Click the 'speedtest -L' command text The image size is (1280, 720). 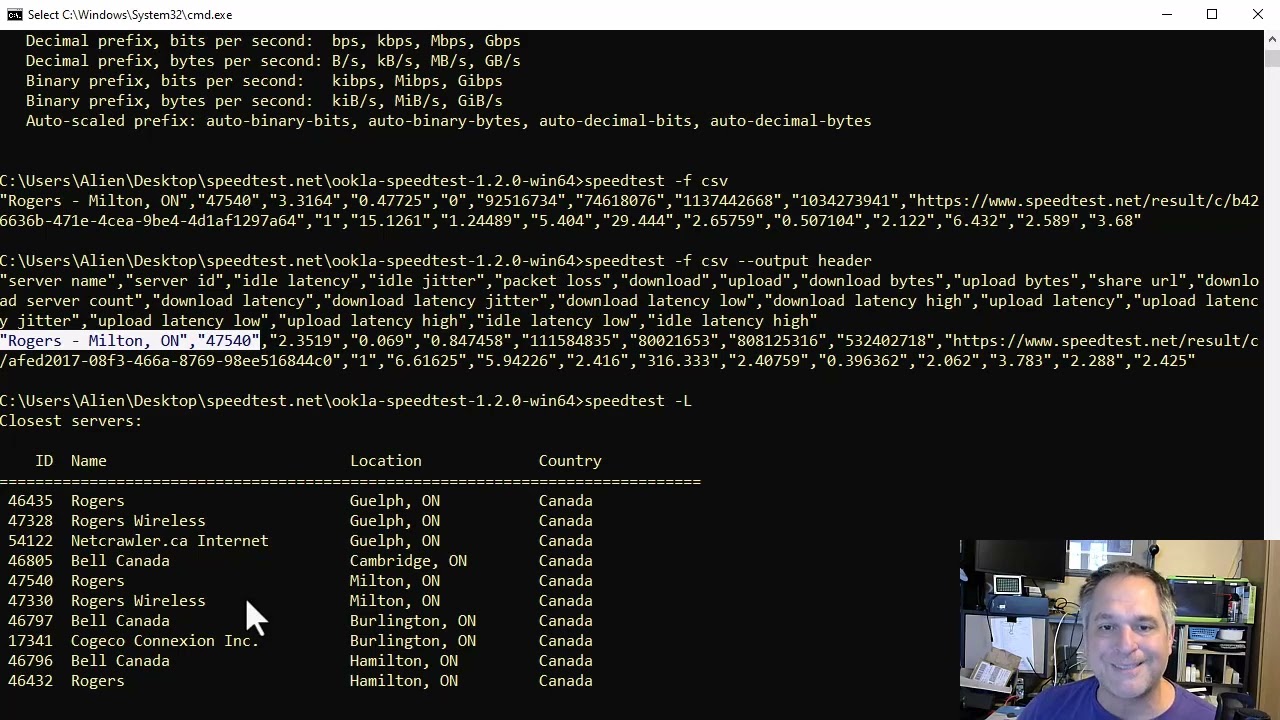(638, 400)
